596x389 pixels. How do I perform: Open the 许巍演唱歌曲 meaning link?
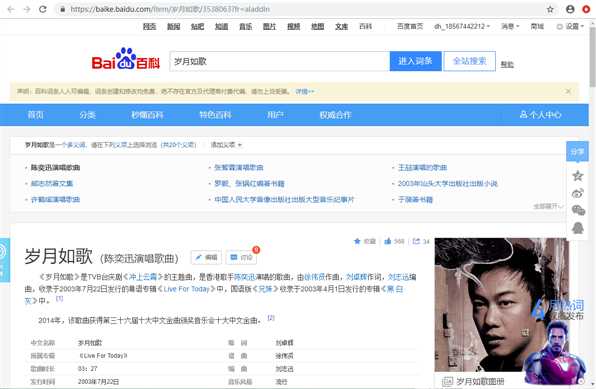[55, 199]
